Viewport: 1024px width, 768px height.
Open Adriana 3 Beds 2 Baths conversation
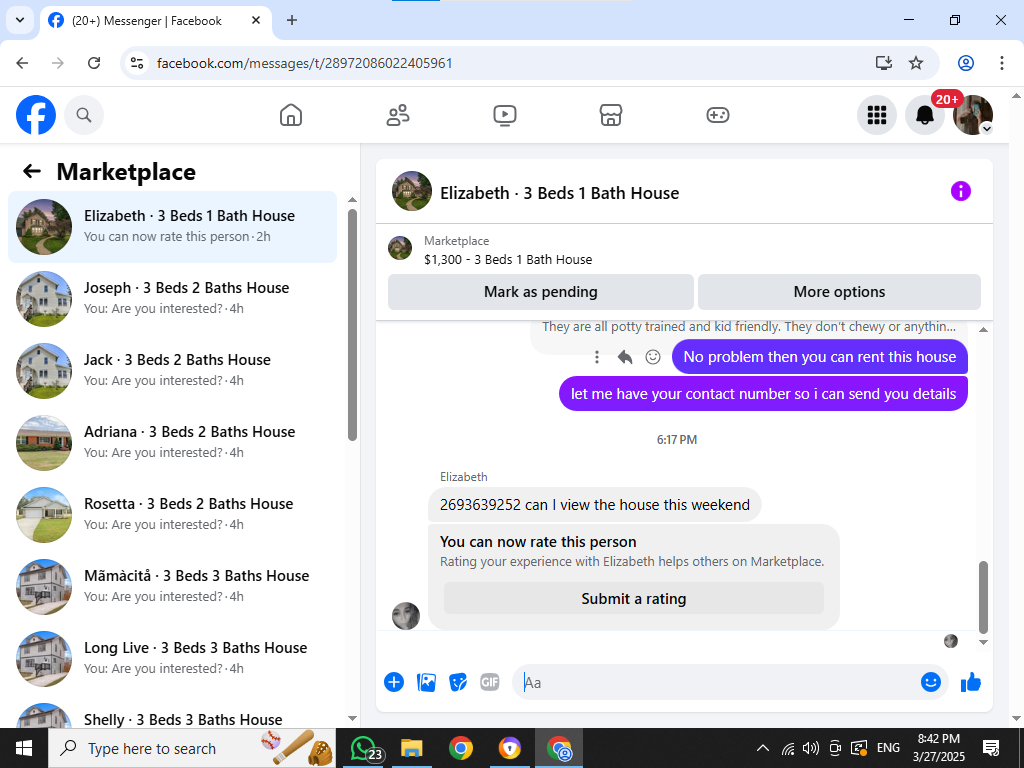[172, 442]
